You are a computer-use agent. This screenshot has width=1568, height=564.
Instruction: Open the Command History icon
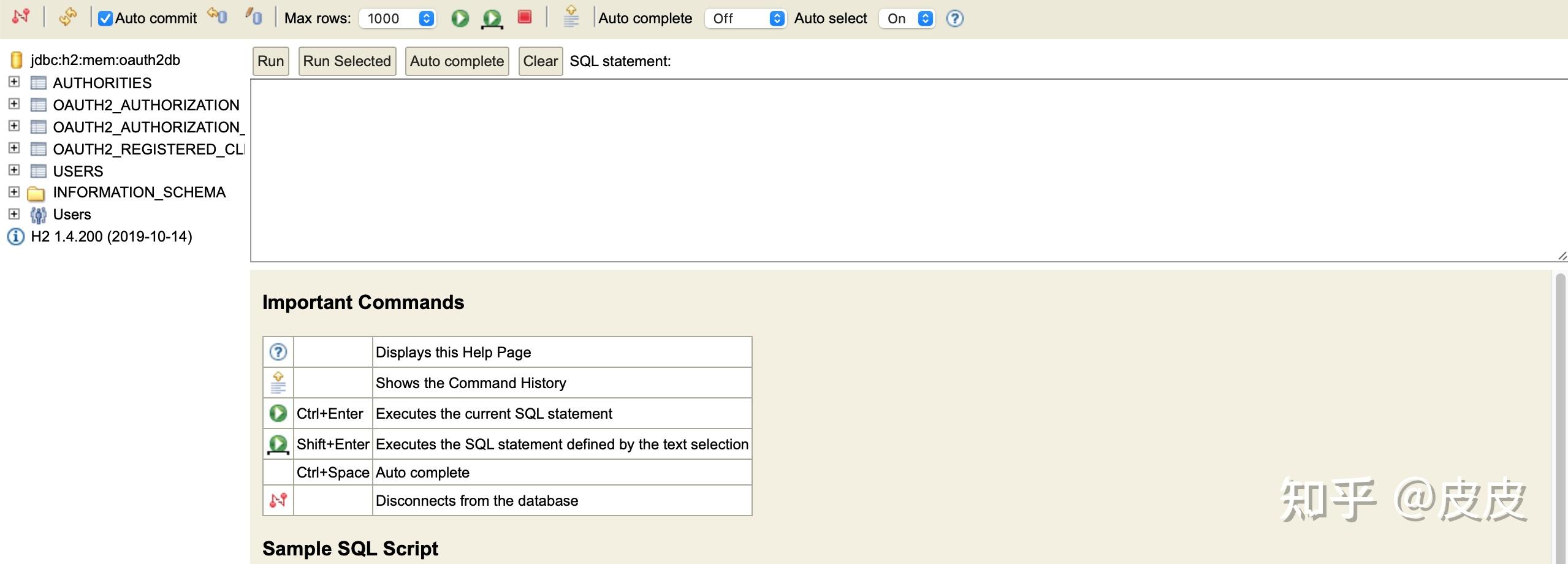pos(570,18)
